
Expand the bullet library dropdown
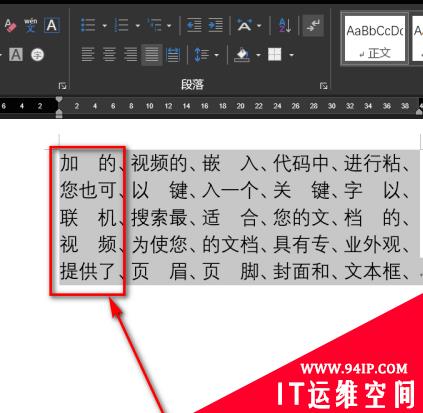click(104, 26)
